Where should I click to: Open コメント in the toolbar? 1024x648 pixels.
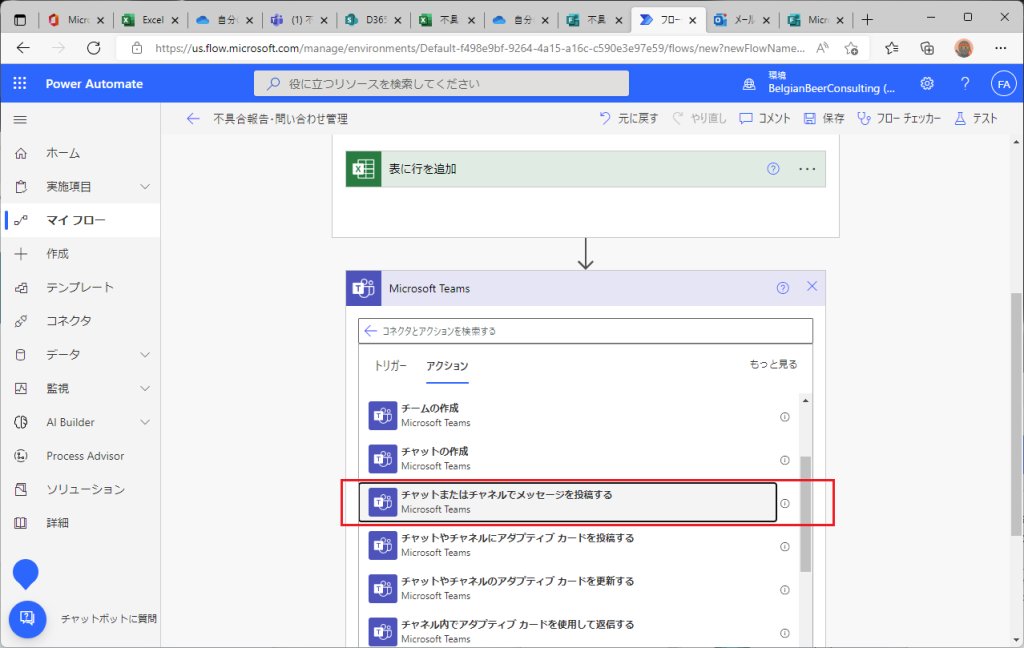(x=765, y=118)
